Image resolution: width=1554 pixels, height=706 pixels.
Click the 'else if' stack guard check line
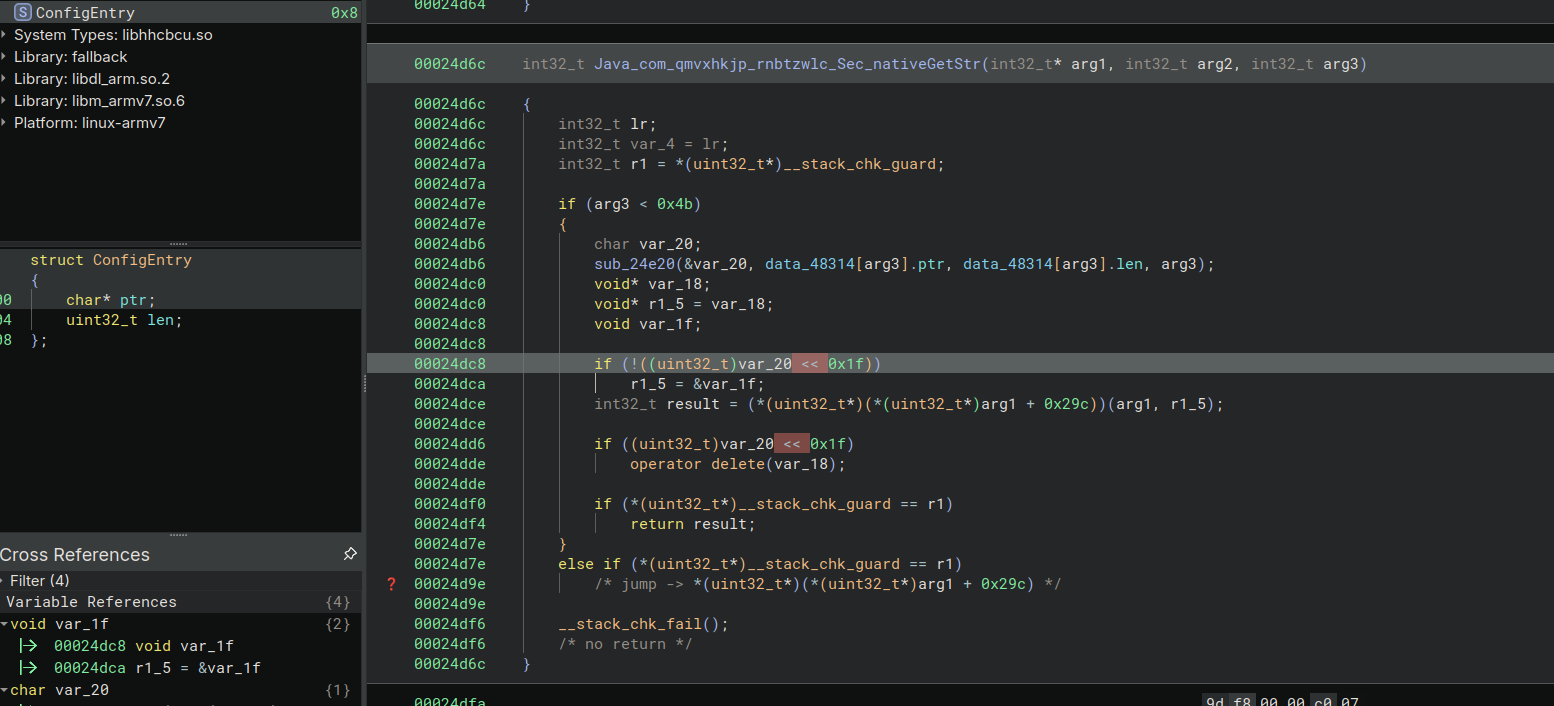coord(760,564)
